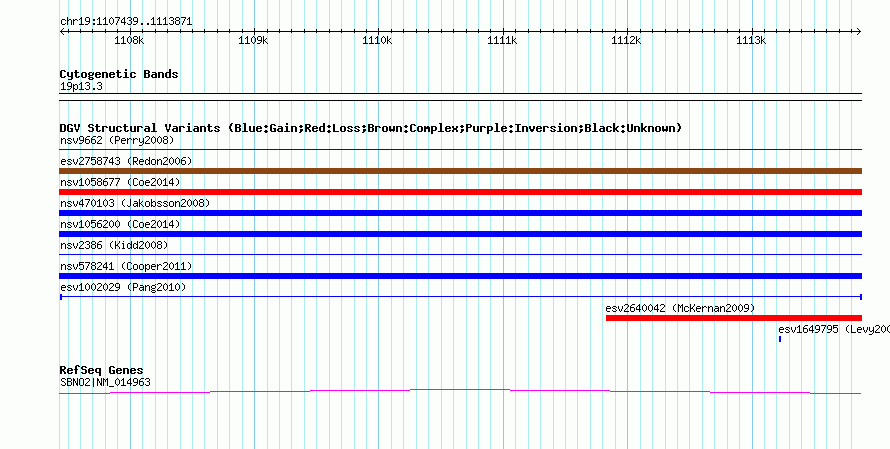Click the 19p13.3 cytogenetic band bar

[460, 97]
